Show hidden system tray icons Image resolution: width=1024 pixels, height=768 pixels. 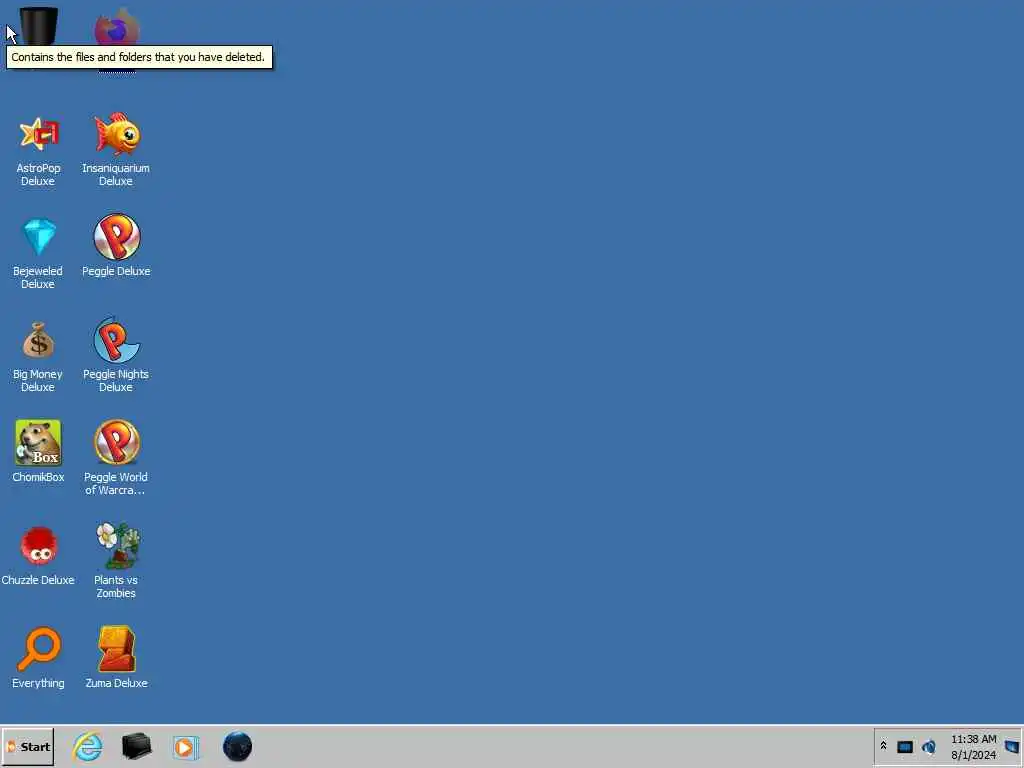pos(883,745)
